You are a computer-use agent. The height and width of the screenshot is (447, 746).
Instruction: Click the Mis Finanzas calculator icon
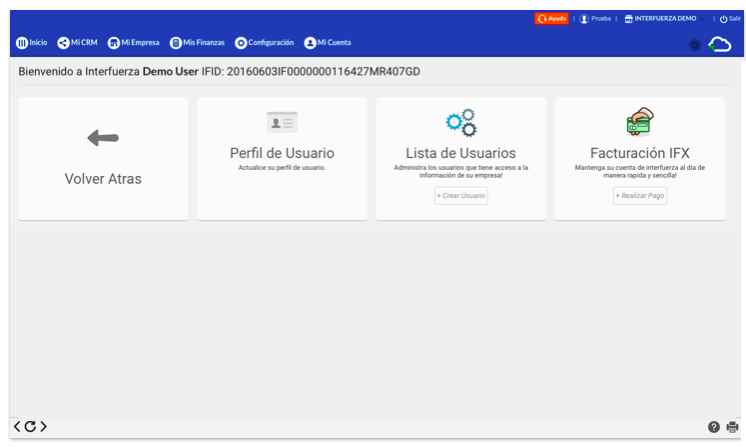pyautogui.click(x=176, y=43)
